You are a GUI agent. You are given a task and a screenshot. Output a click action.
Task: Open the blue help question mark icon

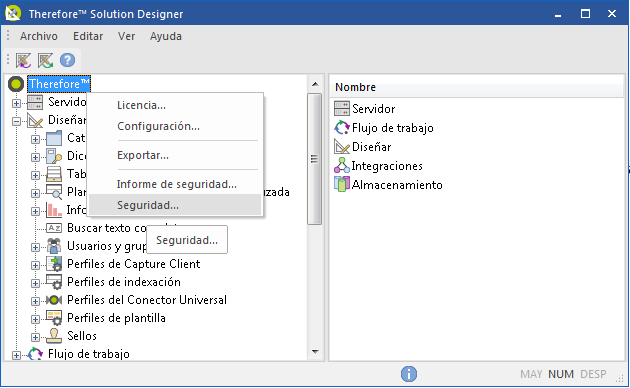pyautogui.click(x=68, y=60)
